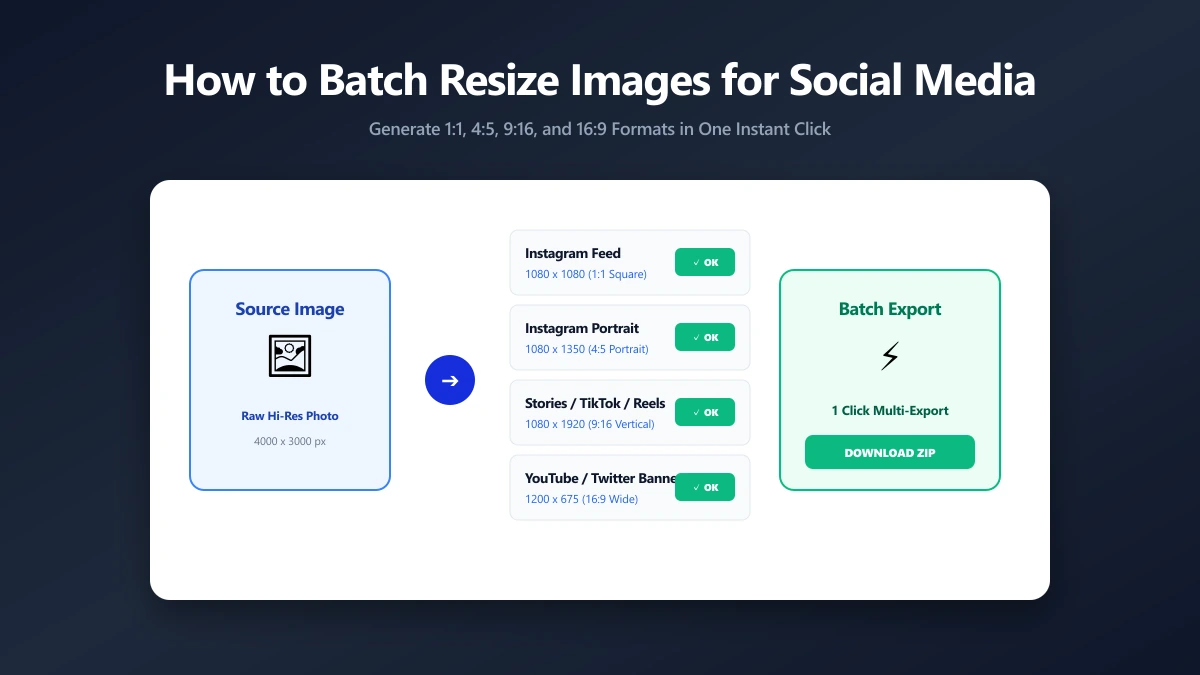The image size is (1200, 675).
Task: Select 'YouTube / Twitter Banner' label
Action: 600,478
